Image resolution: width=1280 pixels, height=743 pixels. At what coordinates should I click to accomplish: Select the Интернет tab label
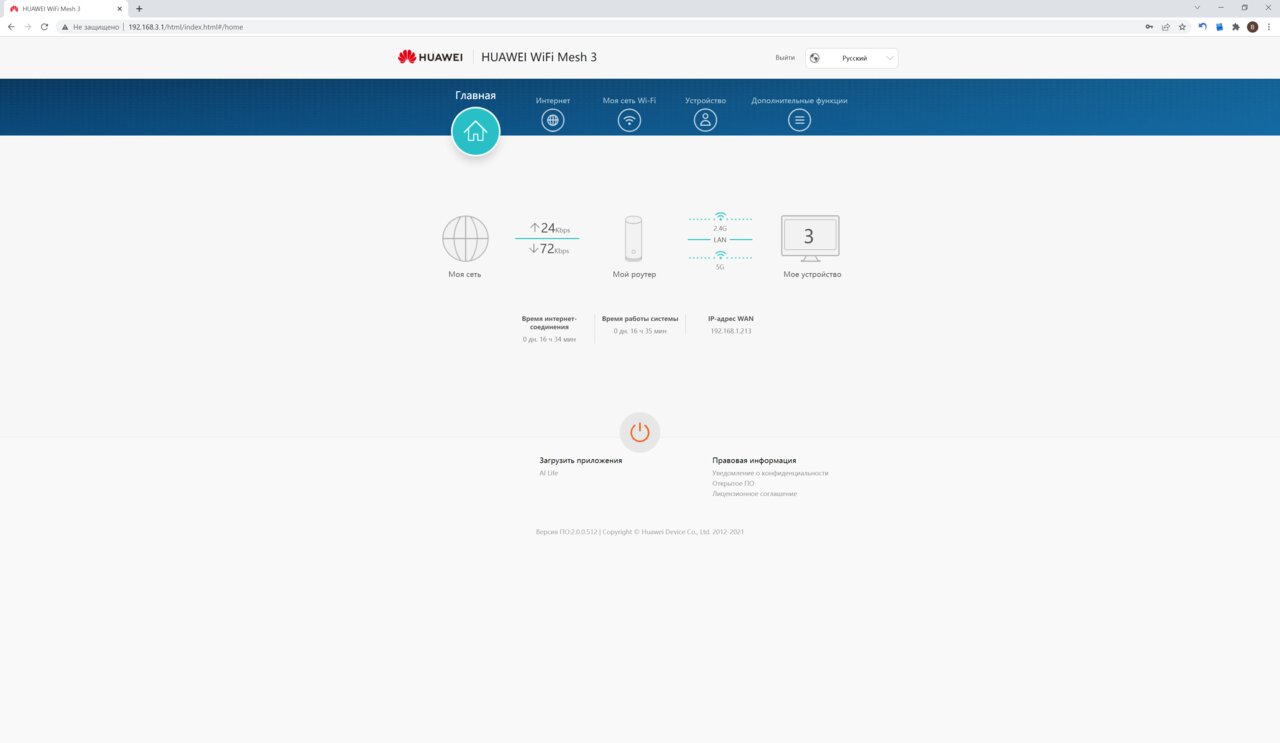(553, 101)
